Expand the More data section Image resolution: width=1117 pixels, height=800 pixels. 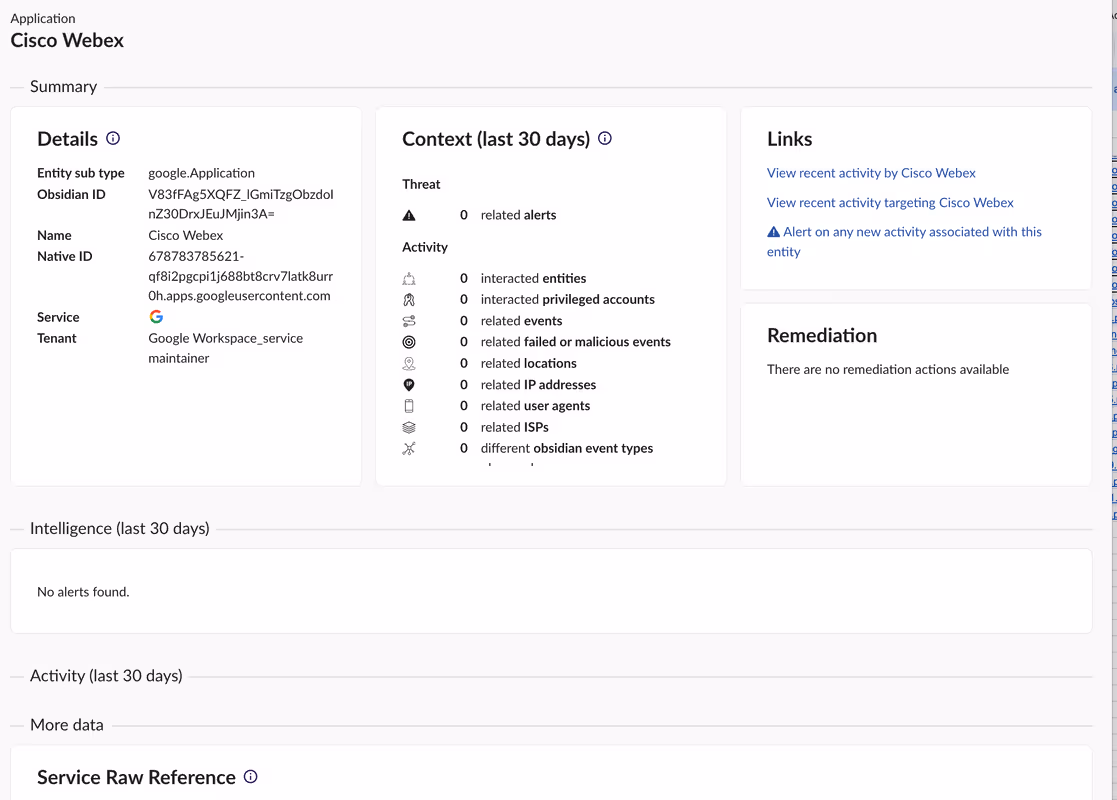pyautogui.click(x=67, y=725)
